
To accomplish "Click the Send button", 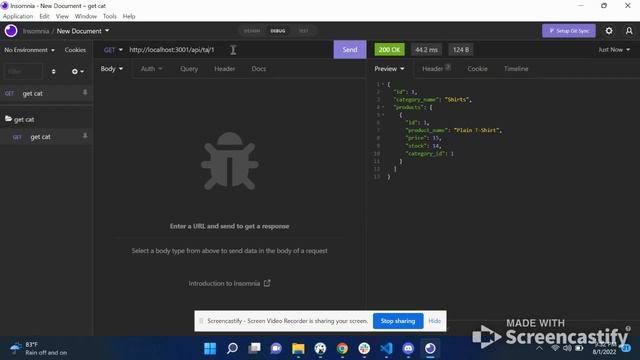I will [x=350, y=49].
